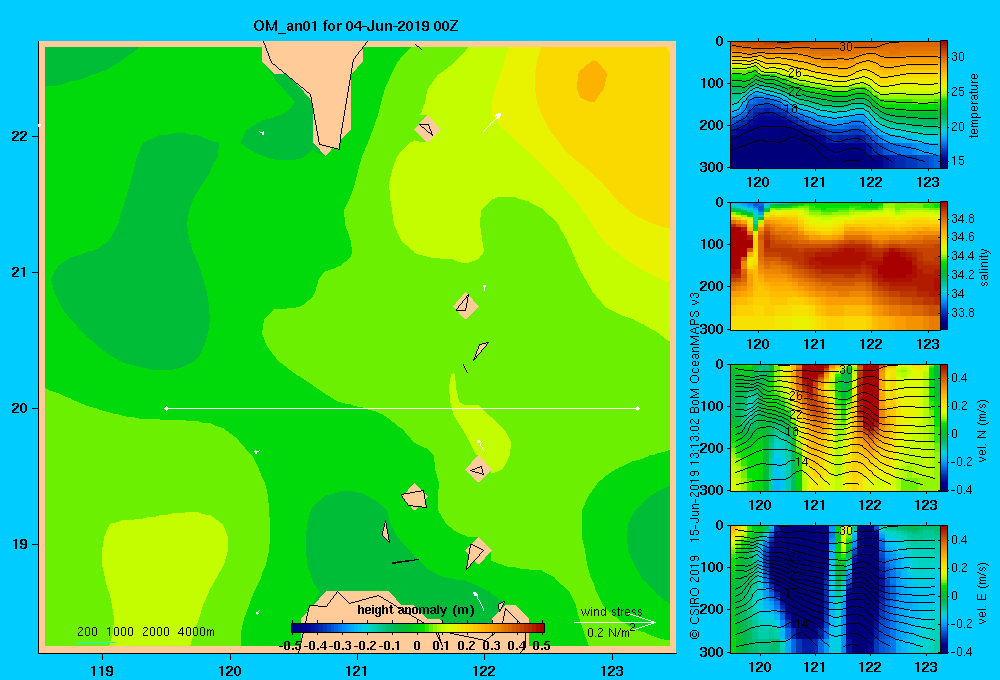The width and height of the screenshot is (1000, 680).
Task: Click the main map longitude label 121
Action: [x=357, y=670]
